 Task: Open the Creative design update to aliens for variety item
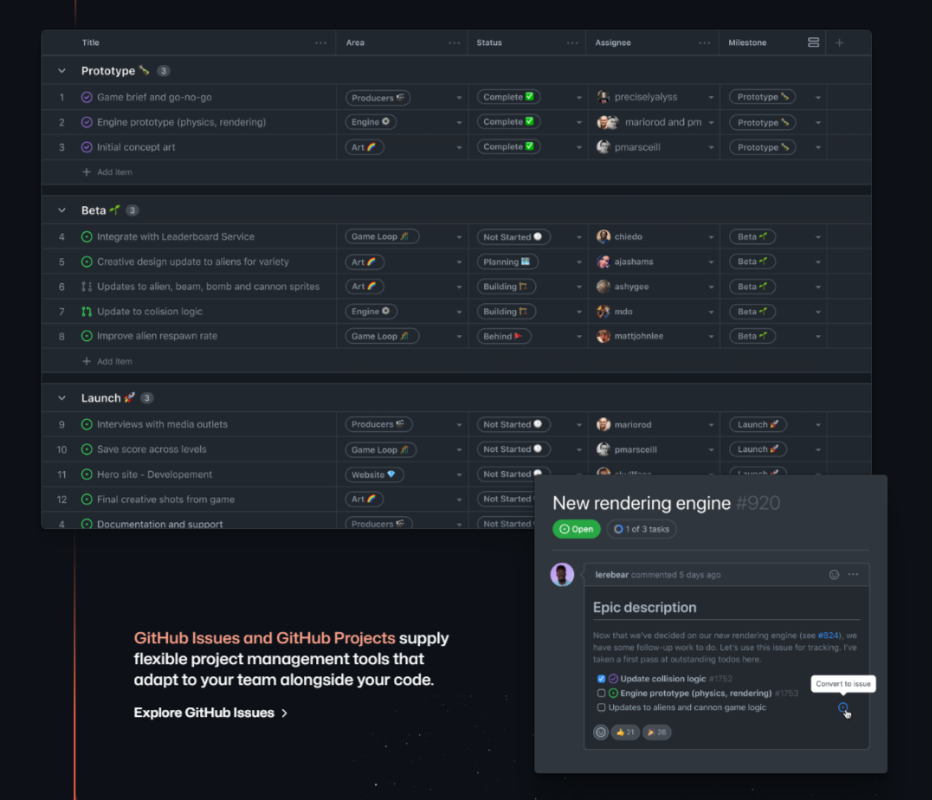point(193,262)
